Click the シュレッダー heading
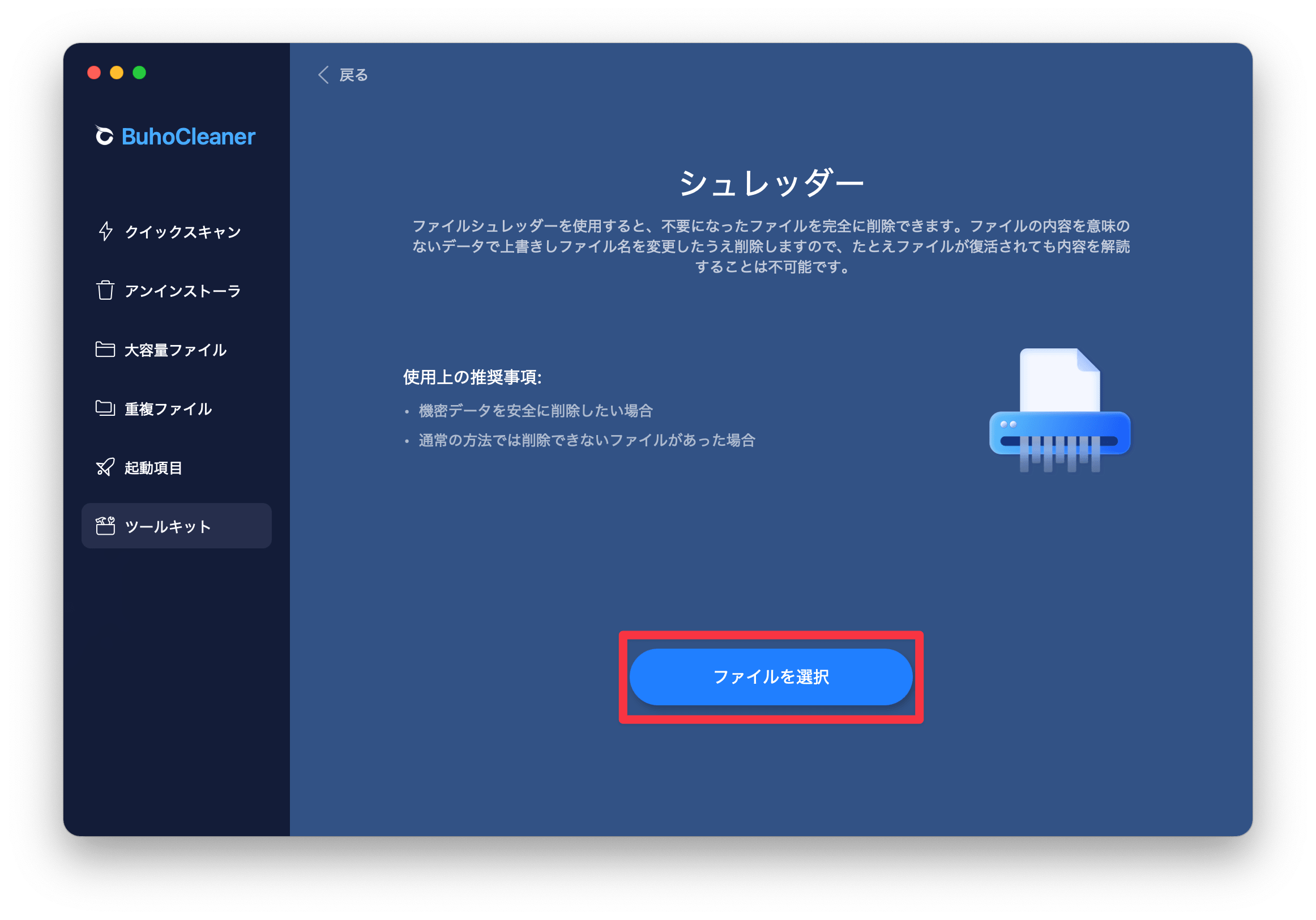Image resolution: width=1316 pixels, height=920 pixels. (771, 184)
